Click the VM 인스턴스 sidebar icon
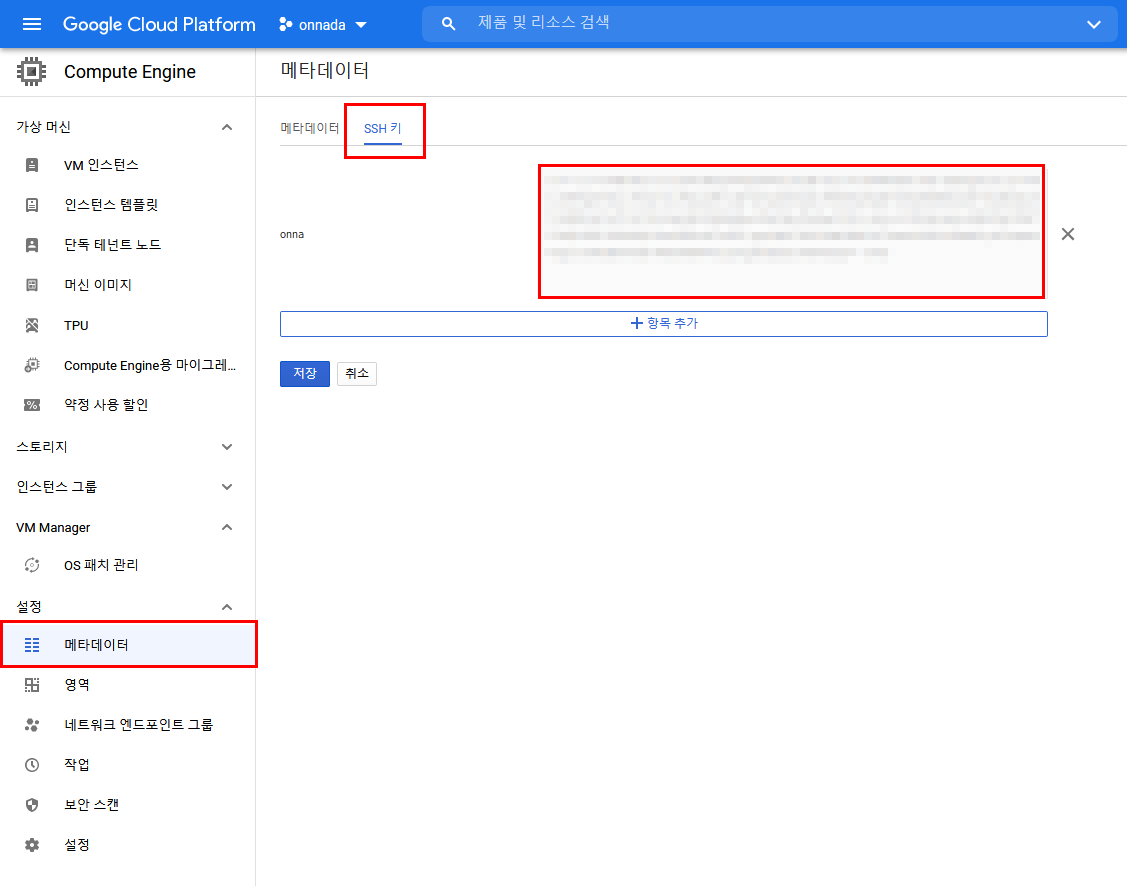 (x=32, y=165)
